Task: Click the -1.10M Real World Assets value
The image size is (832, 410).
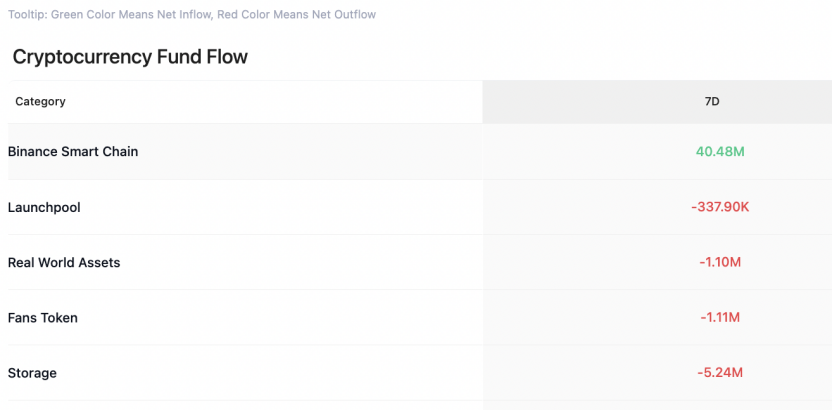Action: click(720, 263)
